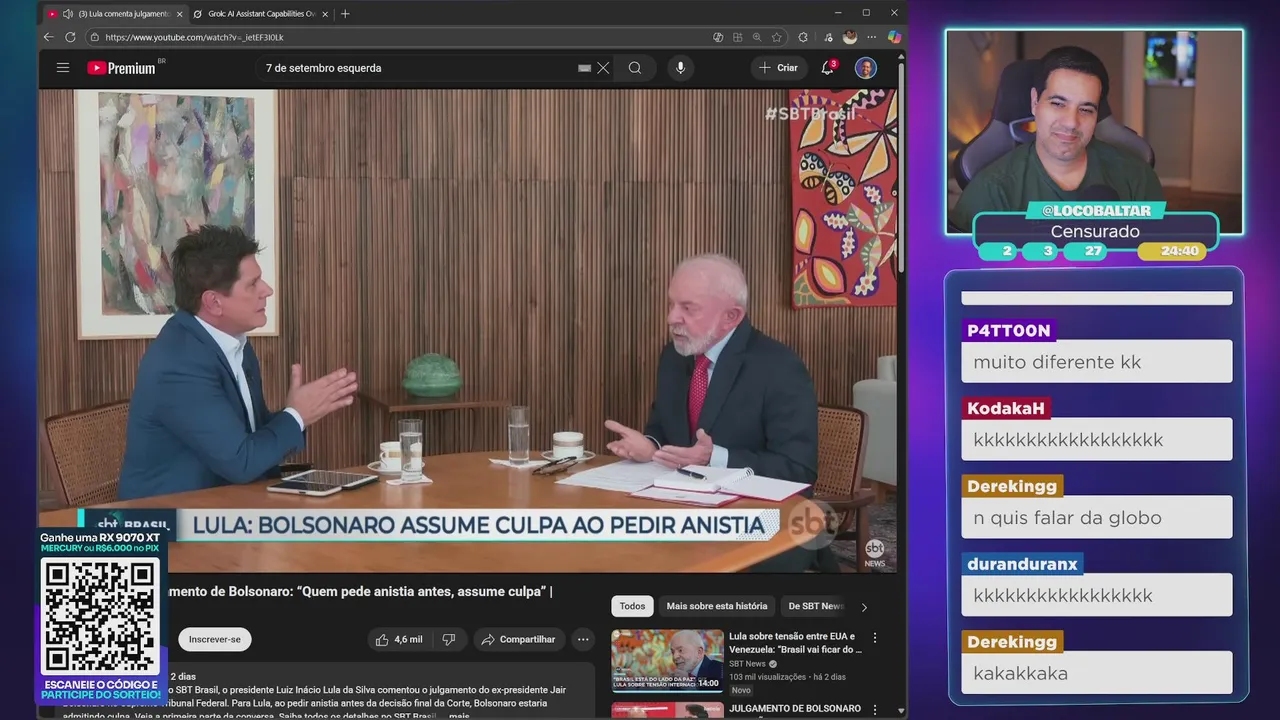Bookmark this page with the star icon
The image size is (1280, 720).
tap(777, 37)
